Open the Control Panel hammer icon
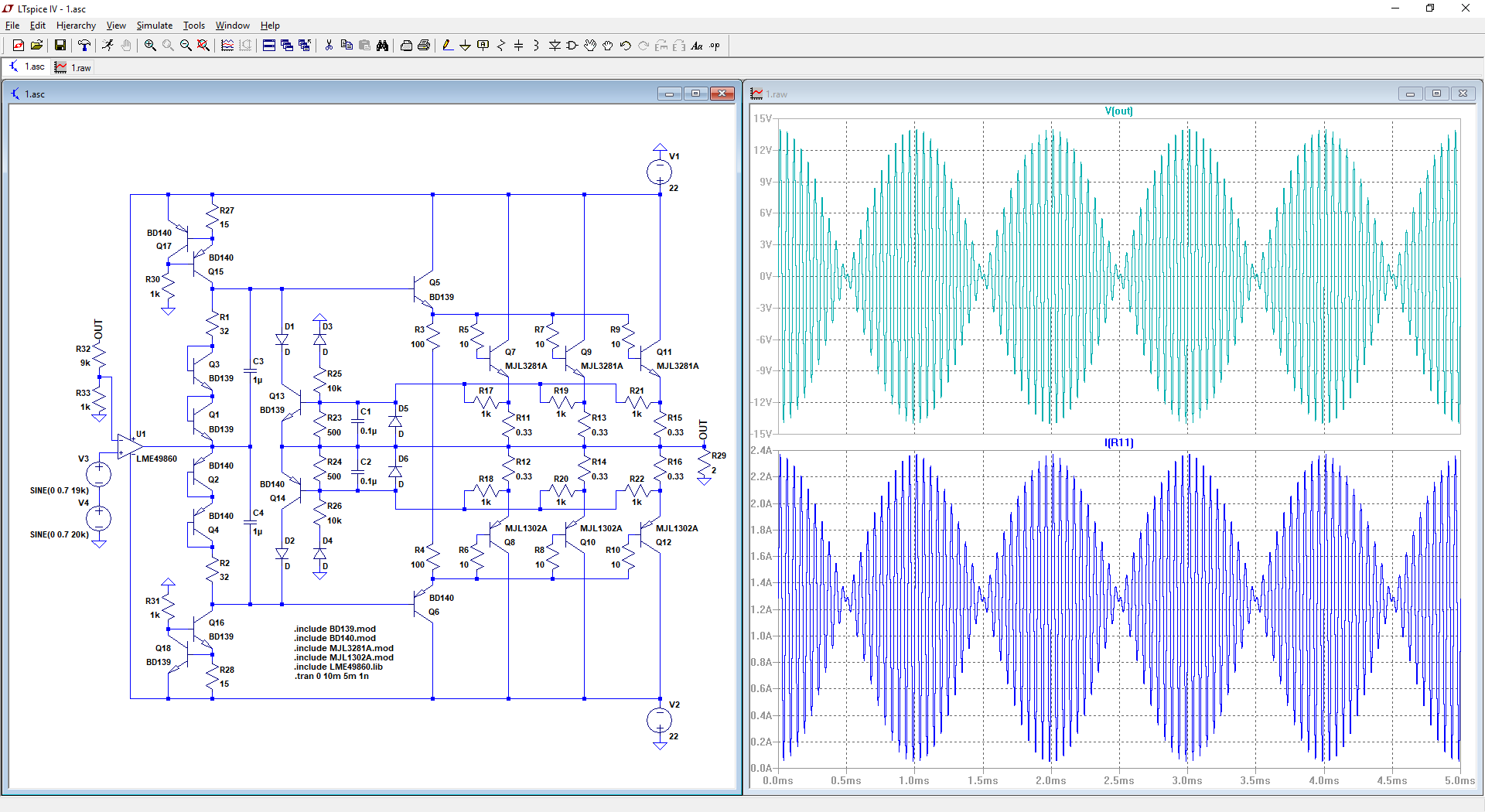 [x=84, y=46]
